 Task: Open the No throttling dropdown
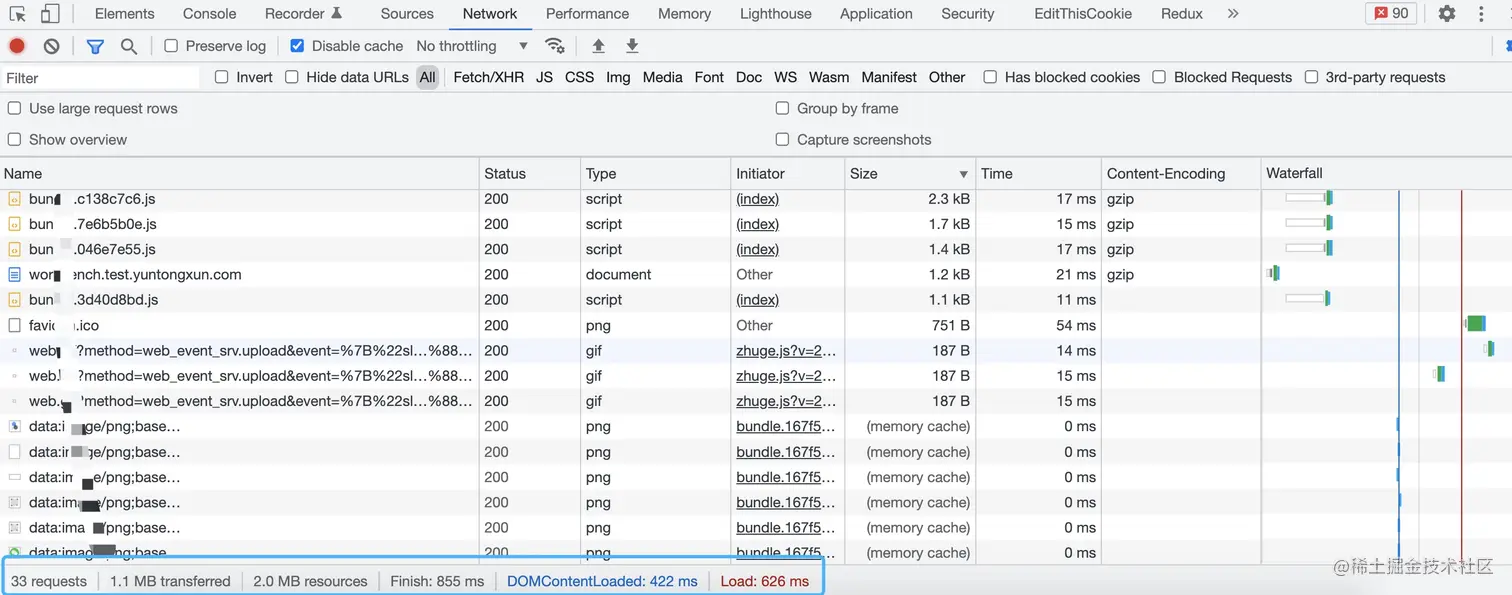(x=472, y=46)
